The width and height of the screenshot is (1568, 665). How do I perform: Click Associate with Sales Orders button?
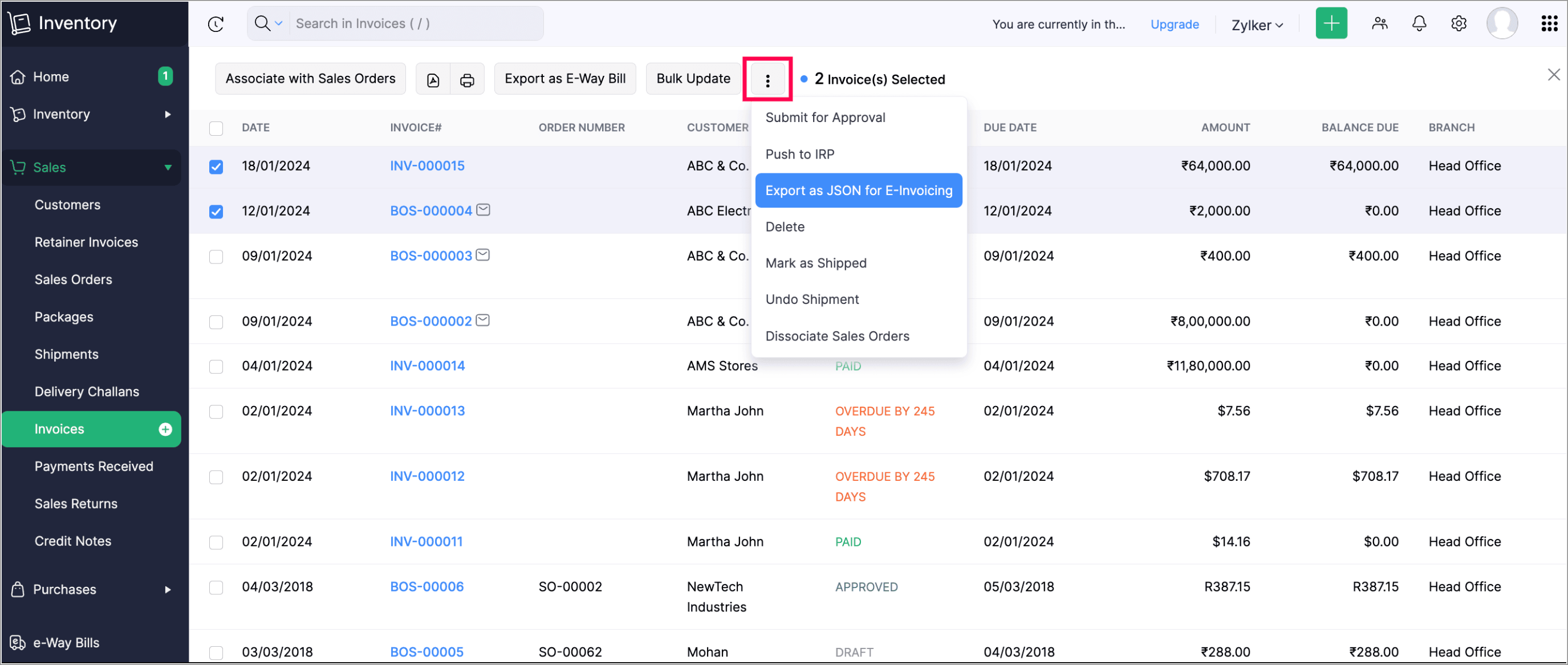pyautogui.click(x=310, y=79)
